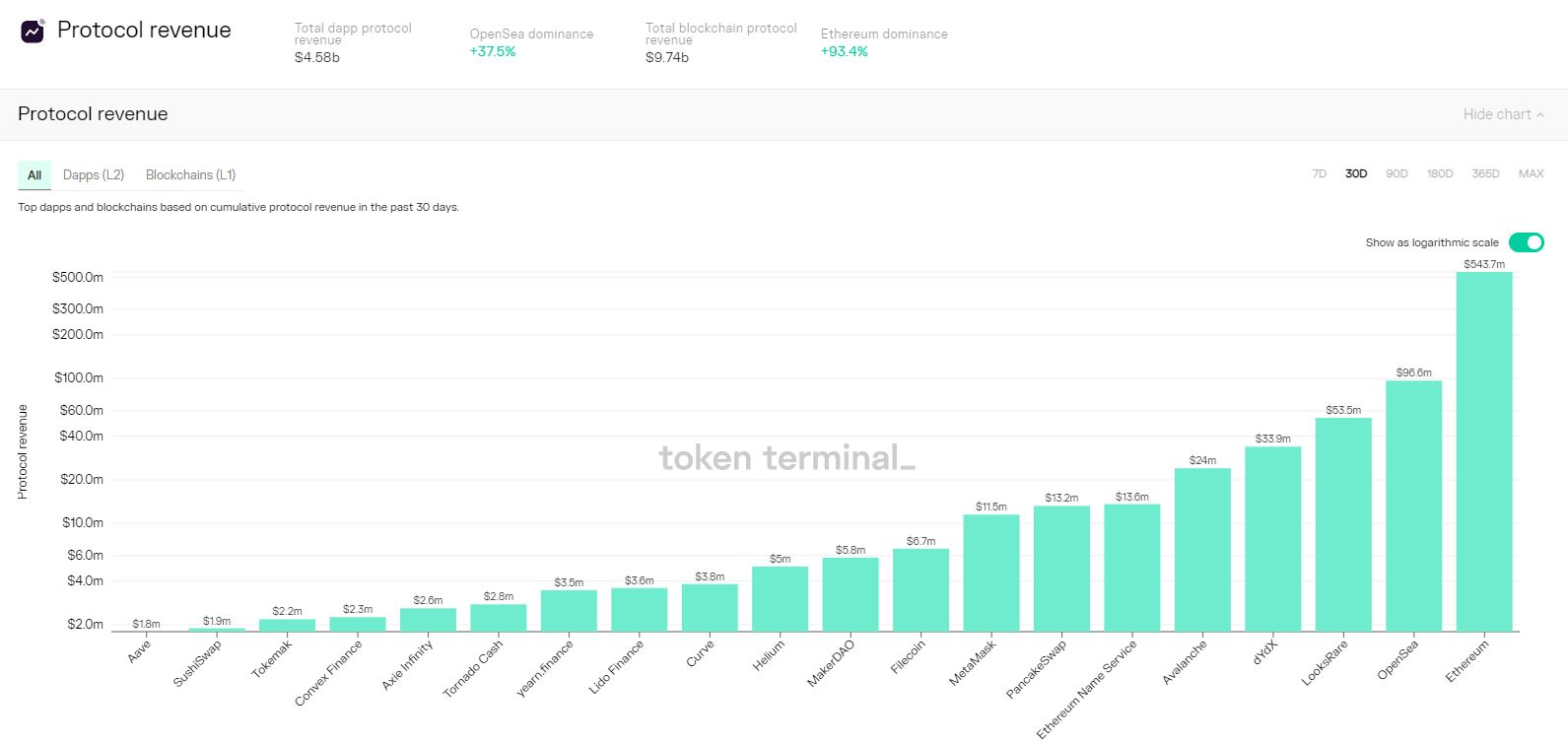Click OpenSea dominance +37.5% value

[493, 51]
